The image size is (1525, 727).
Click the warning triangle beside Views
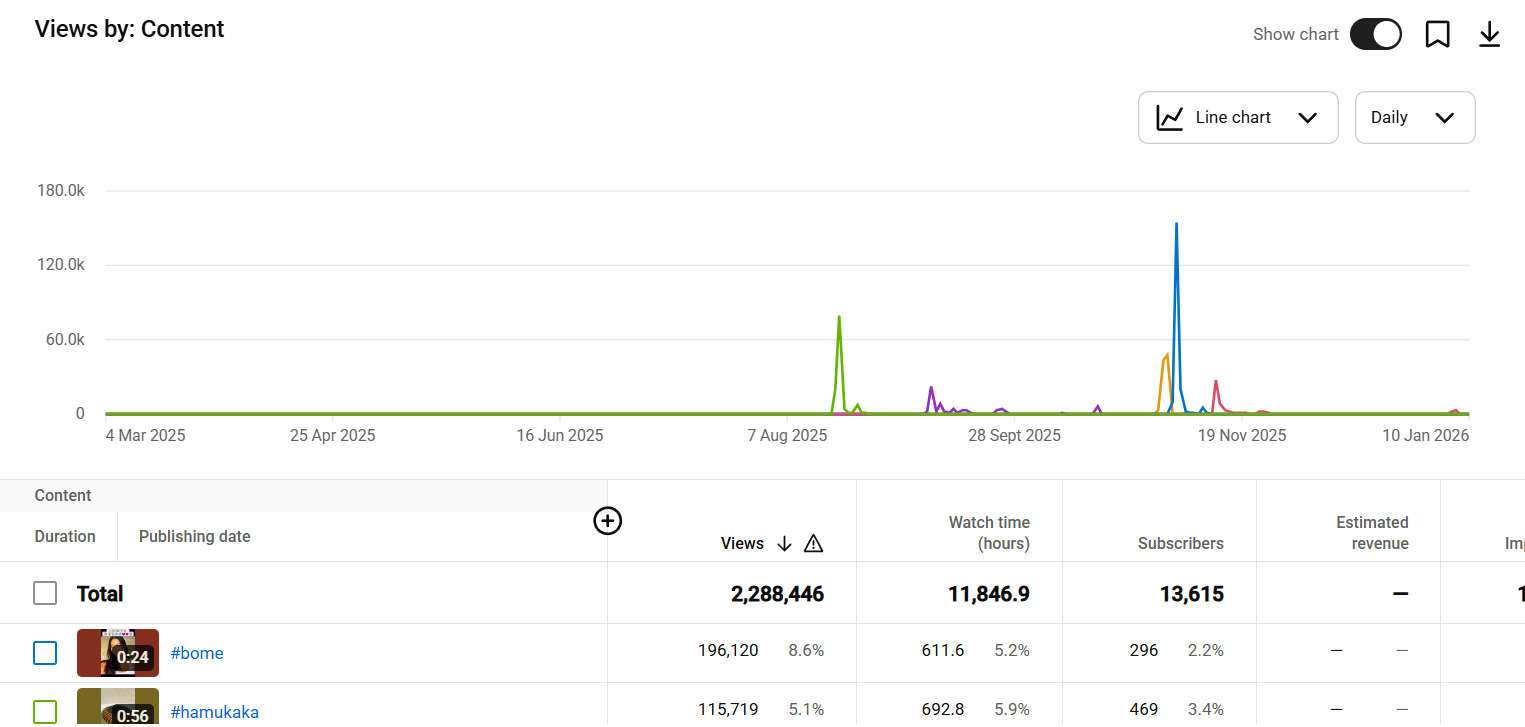tap(813, 543)
